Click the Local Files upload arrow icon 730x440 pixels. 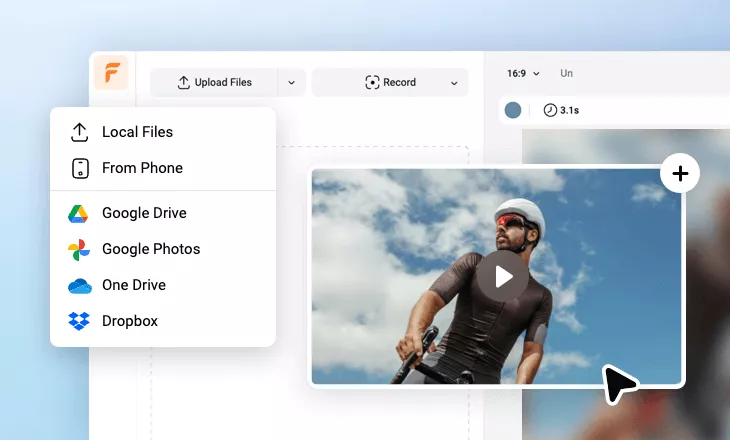click(x=80, y=132)
